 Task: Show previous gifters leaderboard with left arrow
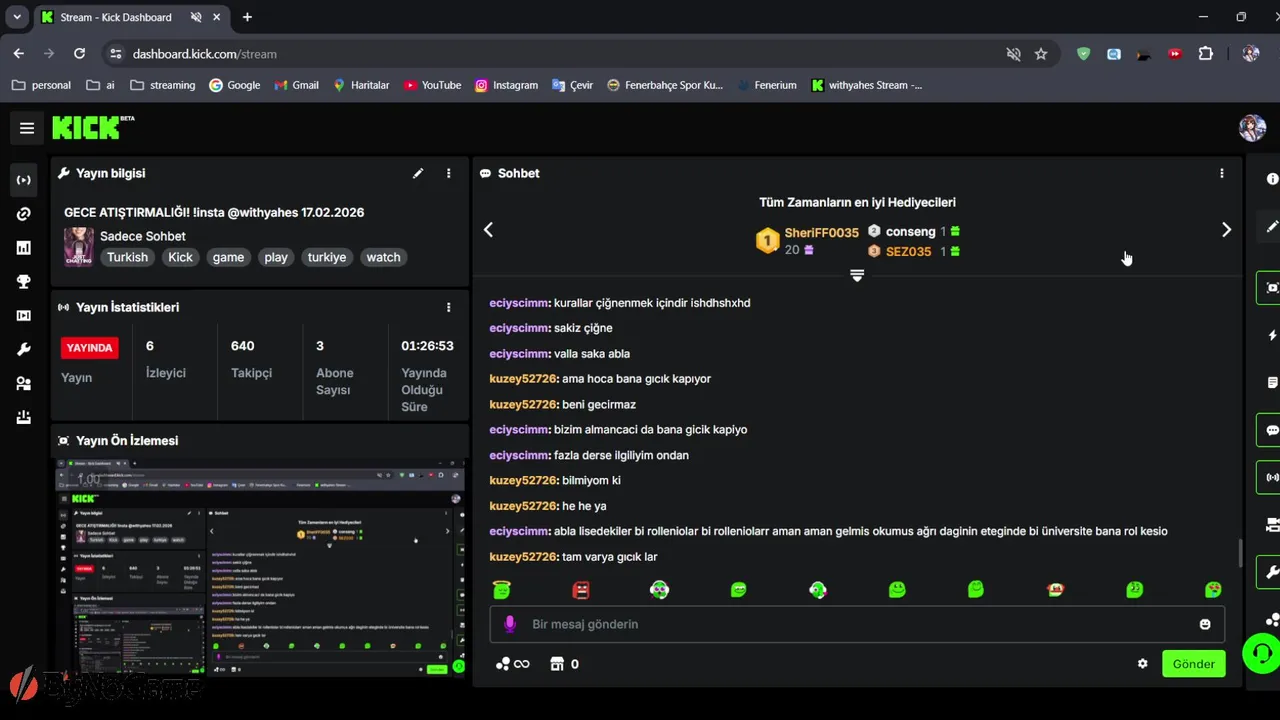(x=488, y=230)
